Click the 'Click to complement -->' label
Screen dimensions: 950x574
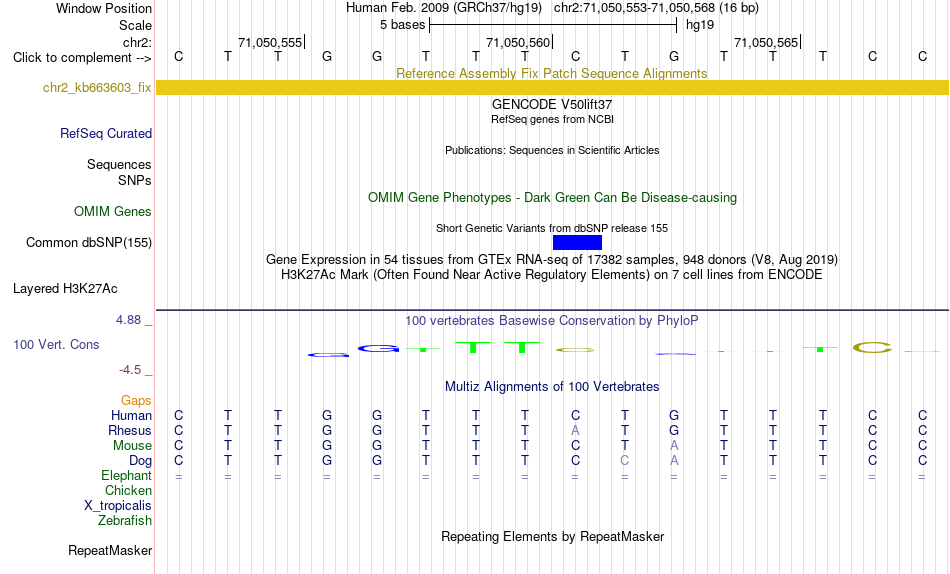pyautogui.click(x=82, y=58)
